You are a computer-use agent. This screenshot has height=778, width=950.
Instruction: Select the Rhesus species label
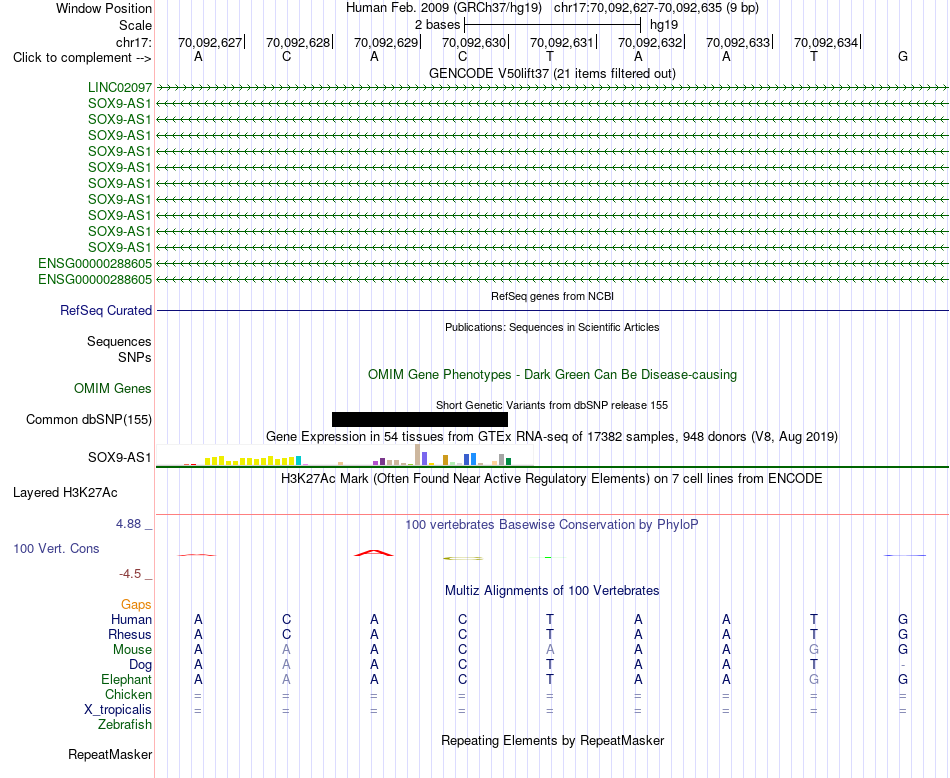pos(130,634)
